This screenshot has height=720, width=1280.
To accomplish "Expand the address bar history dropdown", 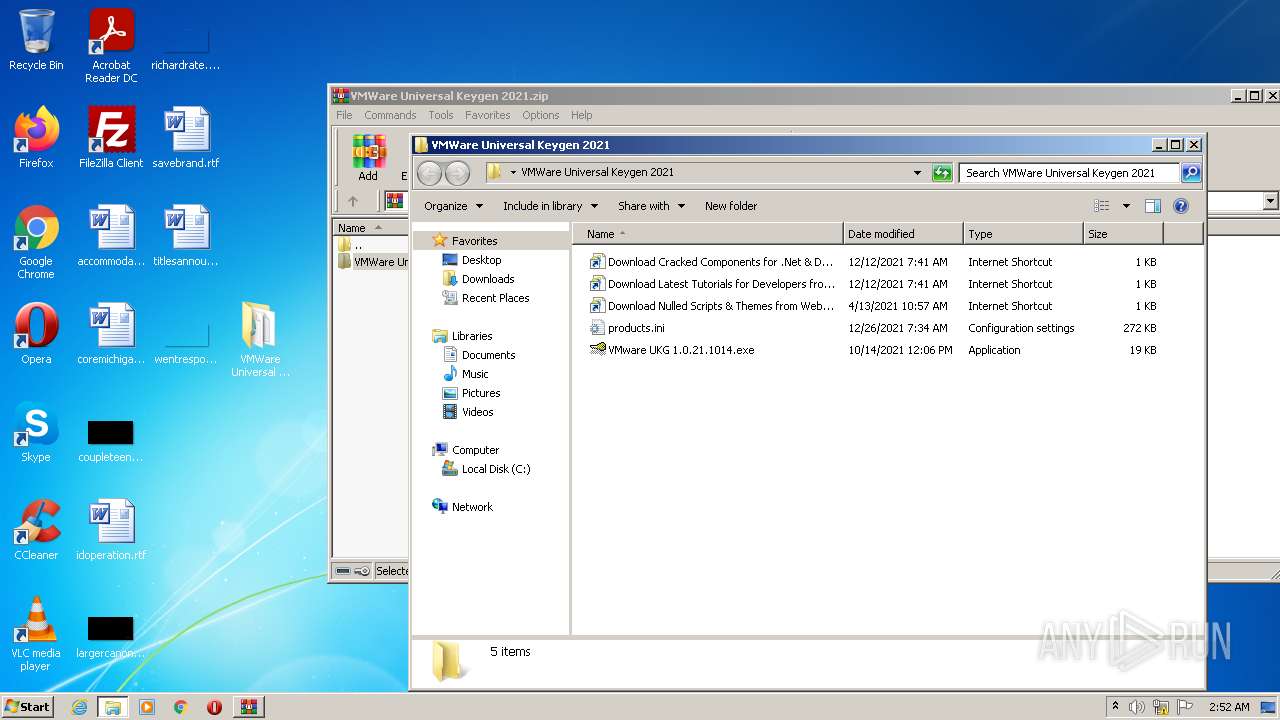I will 917,173.
